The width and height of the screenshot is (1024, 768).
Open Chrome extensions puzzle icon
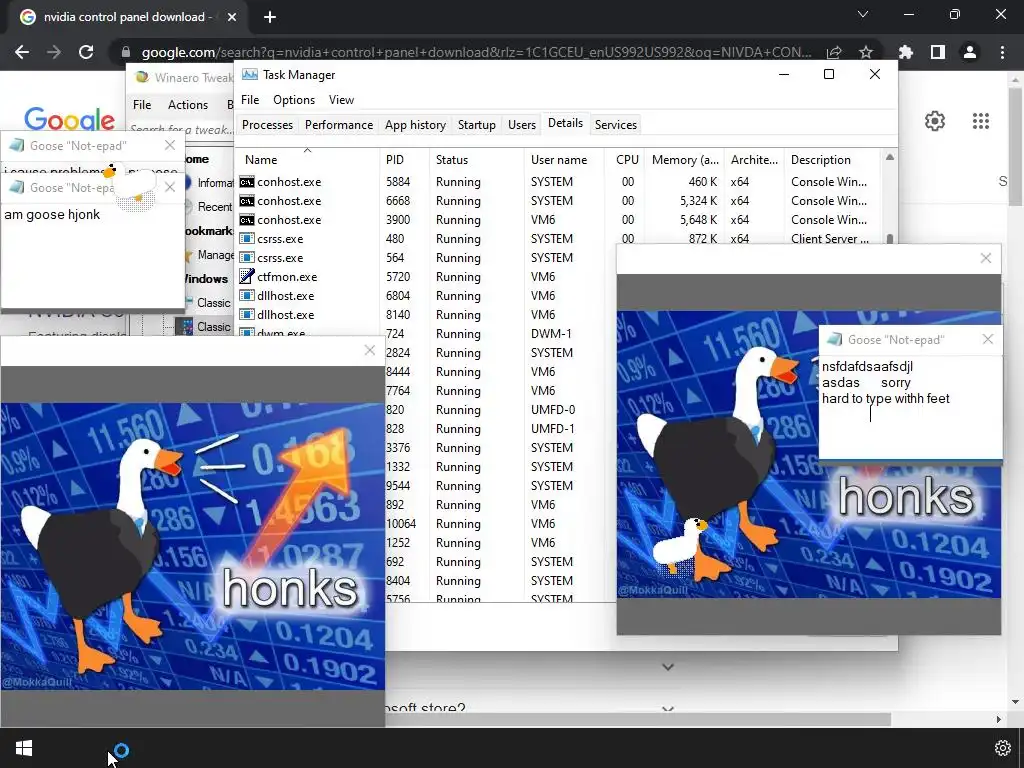(906, 52)
